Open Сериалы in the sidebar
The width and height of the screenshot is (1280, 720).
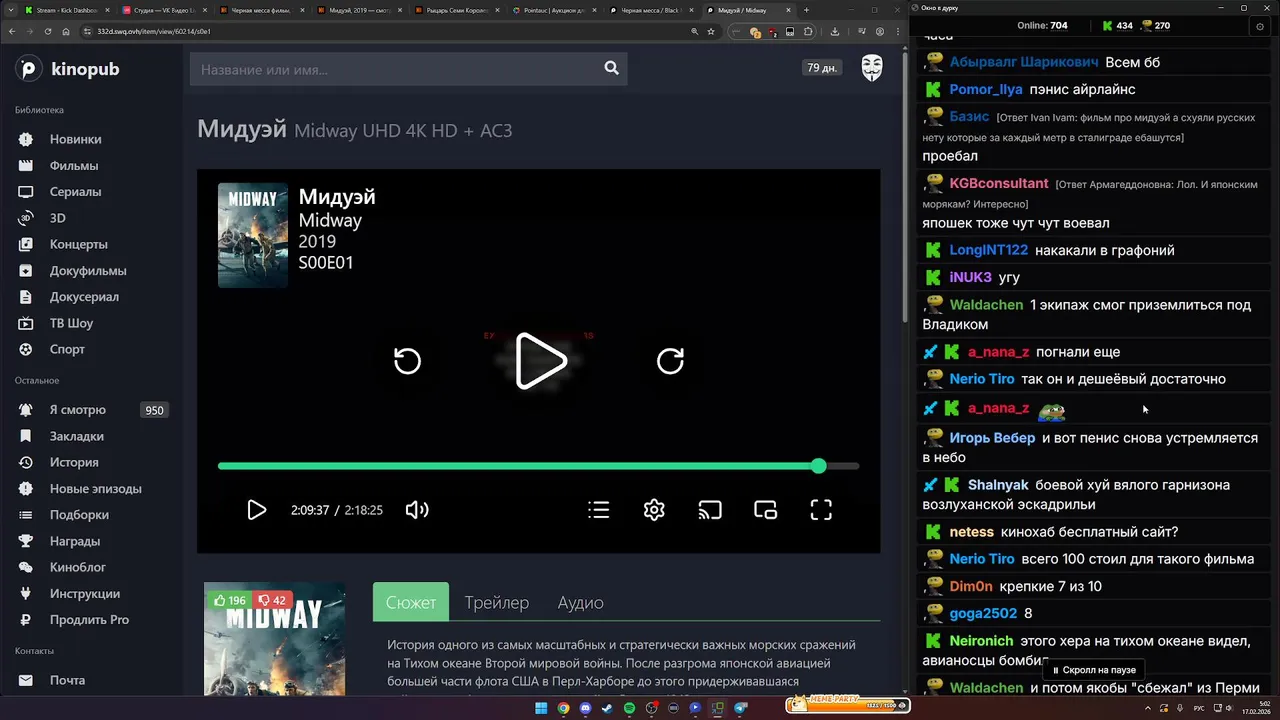(x=75, y=192)
